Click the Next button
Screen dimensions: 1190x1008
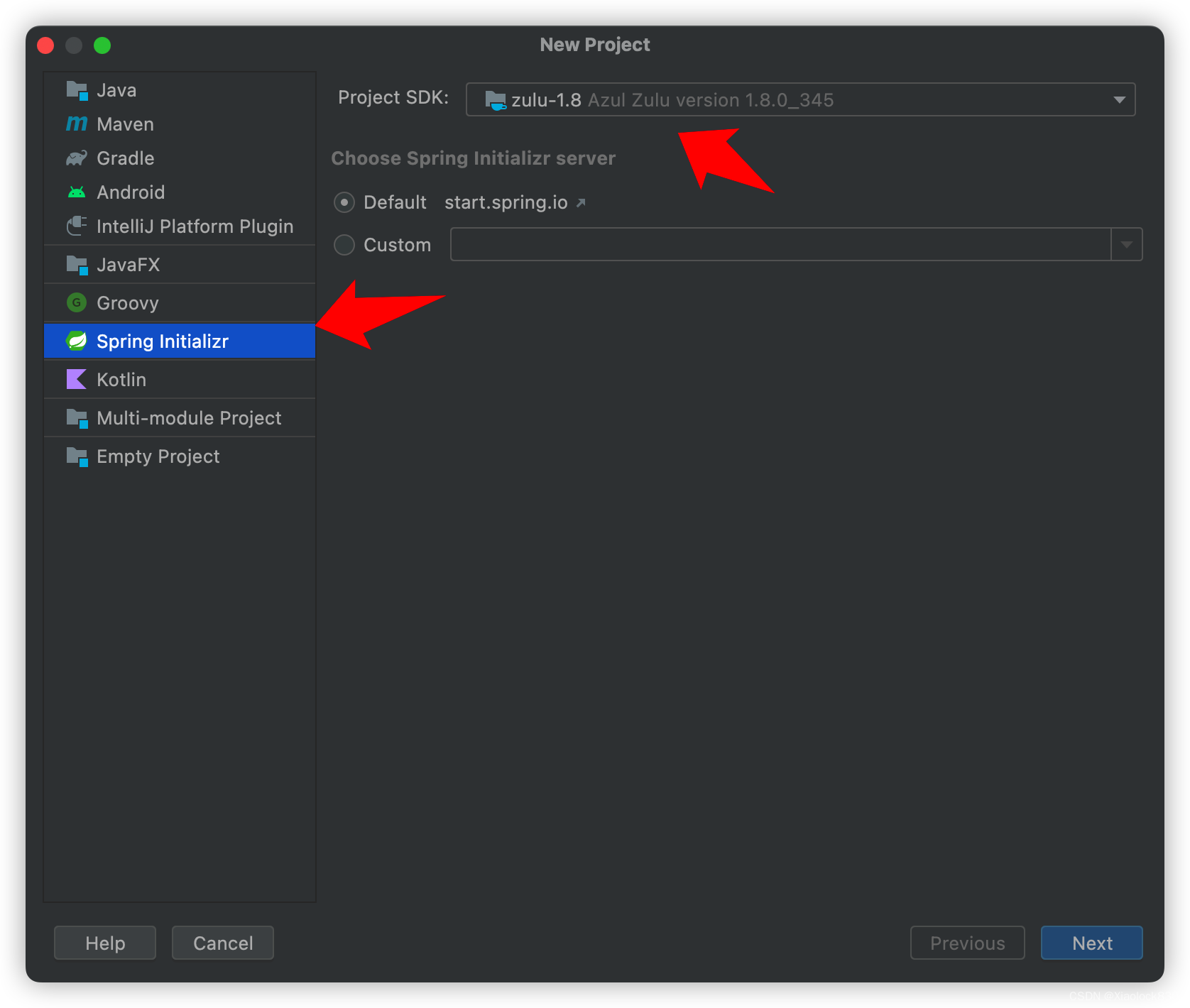coord(1091,943)
